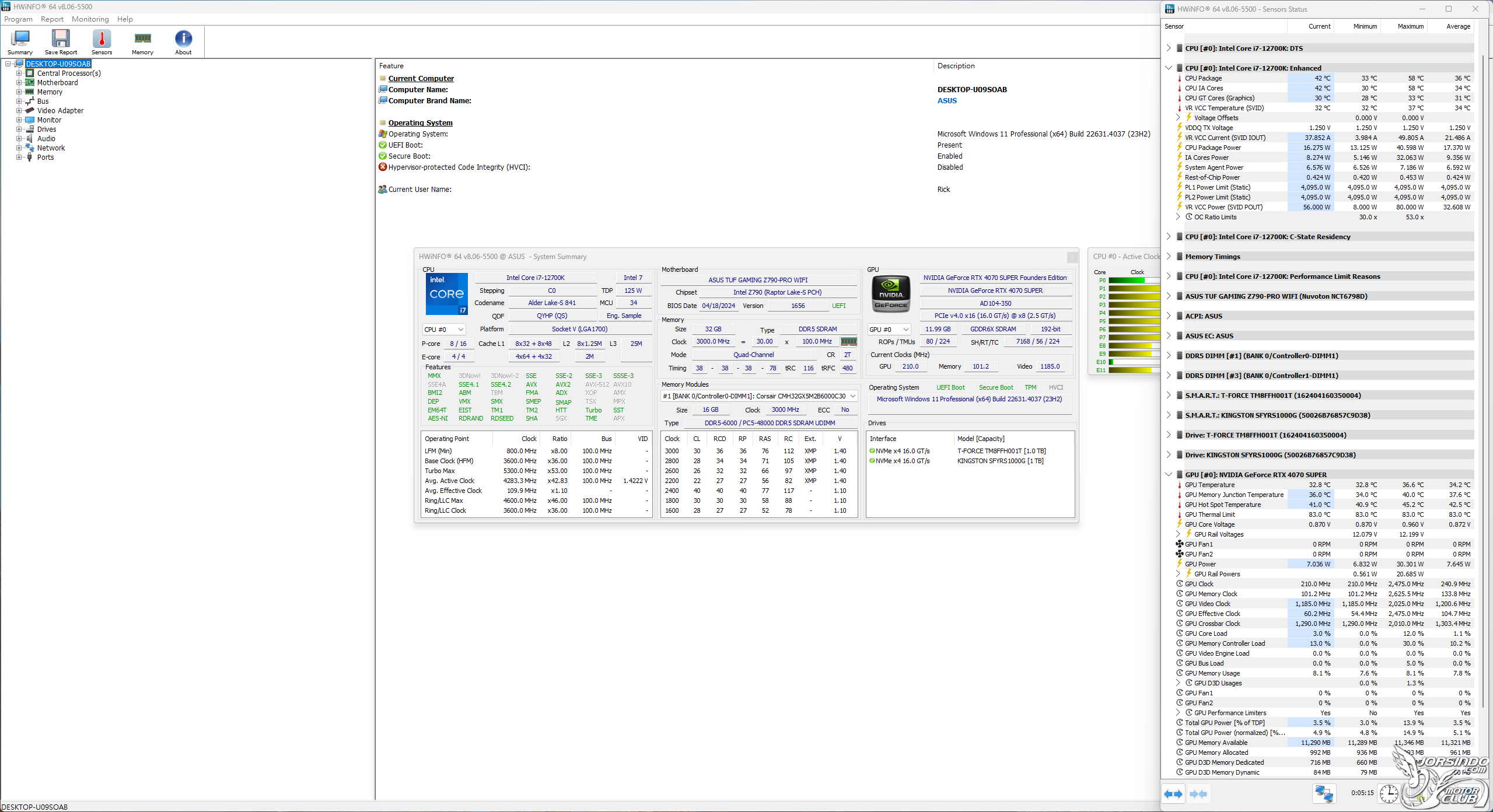1493x812 pixels.
Task: Collapse the CPU Enhanced sensor group
Action: click(1168, 68)
